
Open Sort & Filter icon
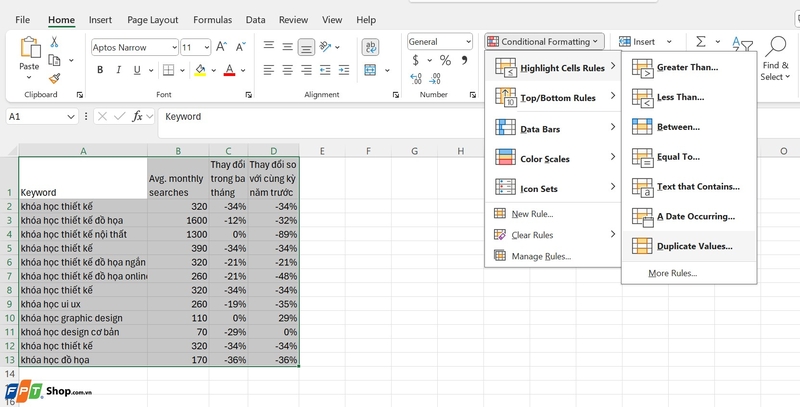click(742, 45)
